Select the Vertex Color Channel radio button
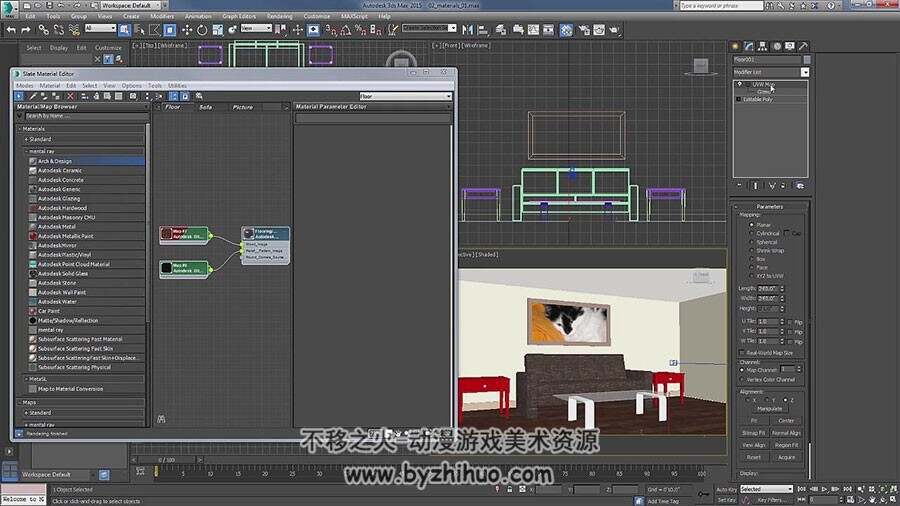900x506 pixels. point(742,379)
